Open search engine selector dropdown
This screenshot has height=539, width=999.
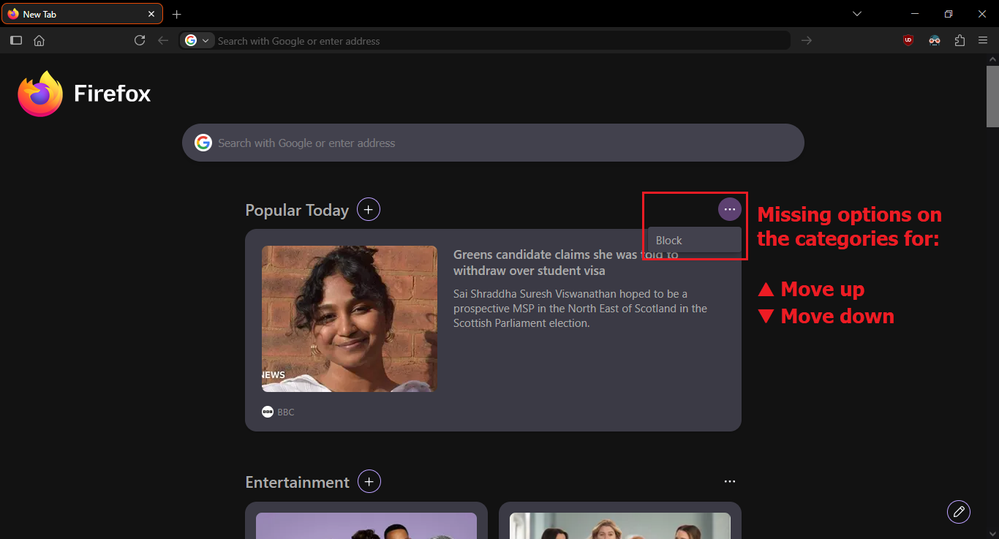(x=197, y=41)
